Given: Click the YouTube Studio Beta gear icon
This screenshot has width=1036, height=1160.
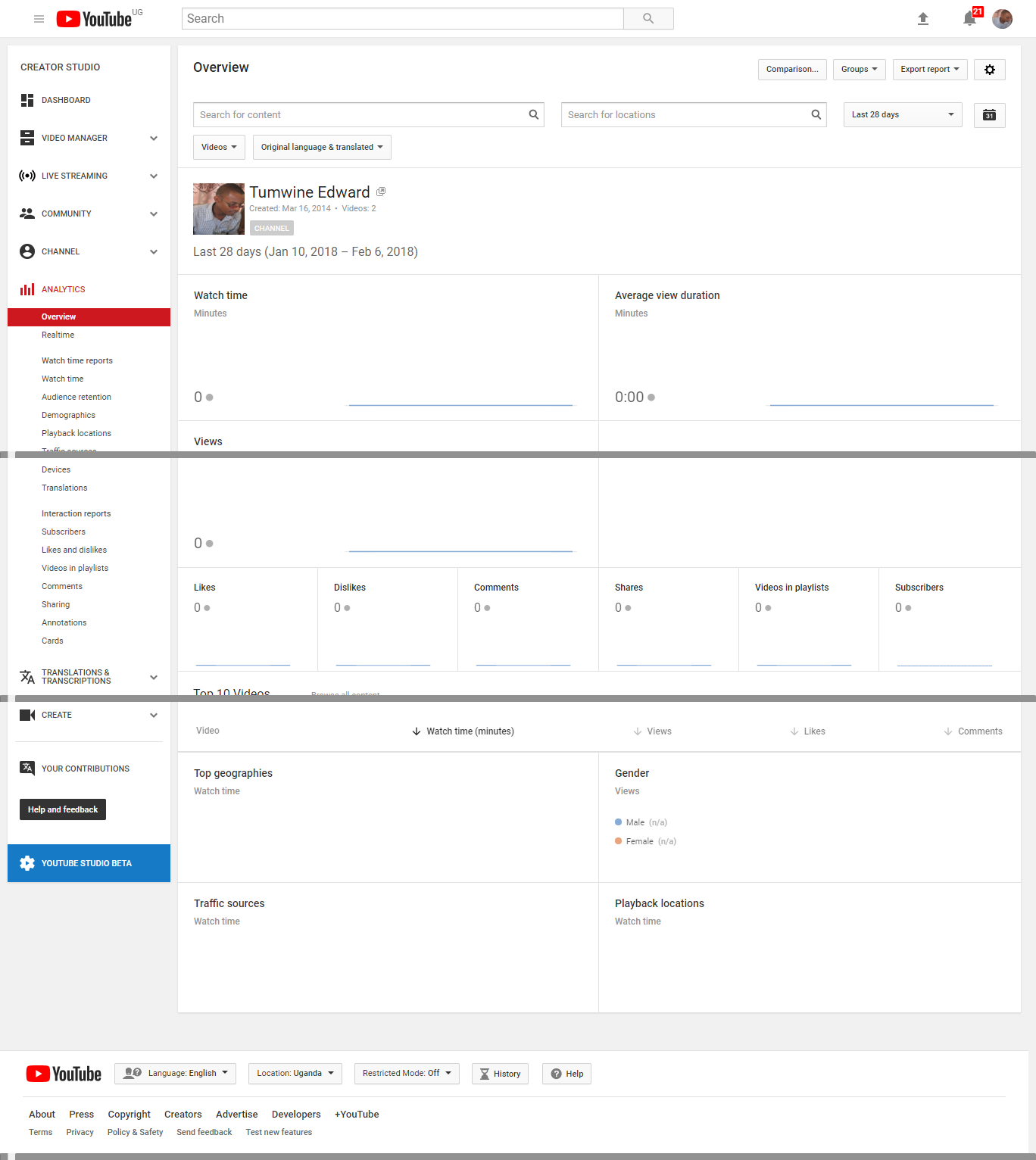Looking at the screenshot, I should (27, 863).
